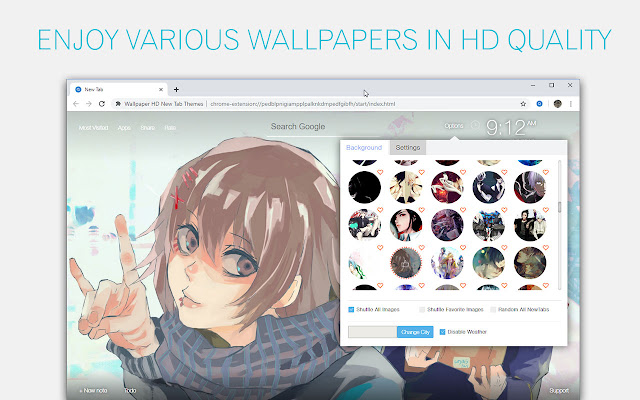Switch to the Settings tab
The width and height of the screenshot is (640, 400).
[x=408, y=147]
